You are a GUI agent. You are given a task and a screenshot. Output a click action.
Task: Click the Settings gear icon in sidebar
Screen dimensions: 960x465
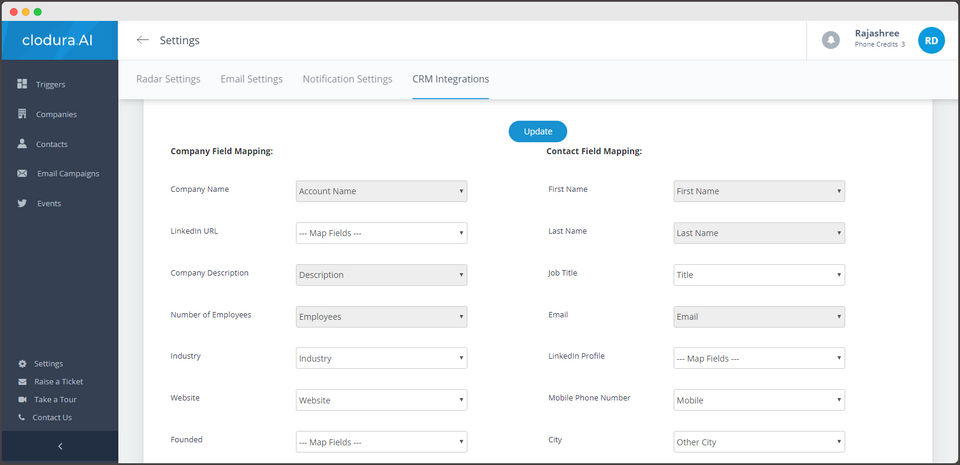point(22,363)
